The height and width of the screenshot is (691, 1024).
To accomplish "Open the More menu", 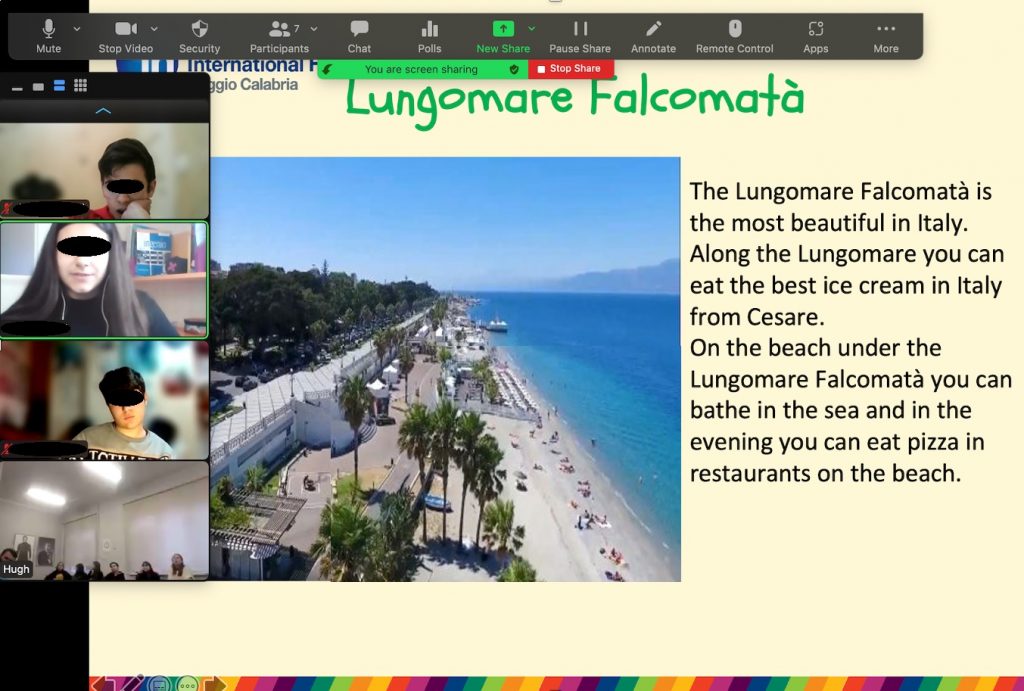I will (x=885, y=36).
